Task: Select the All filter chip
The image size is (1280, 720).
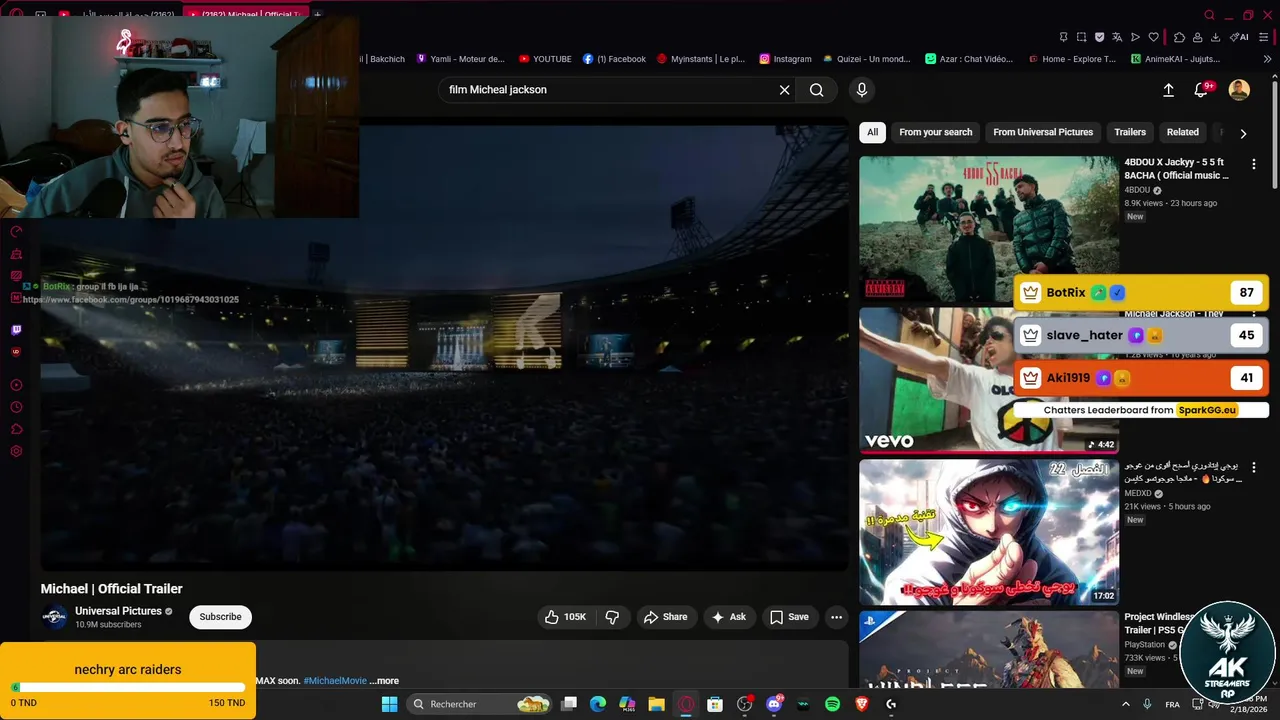Action: pyautogui.click(x=872, y=132)
